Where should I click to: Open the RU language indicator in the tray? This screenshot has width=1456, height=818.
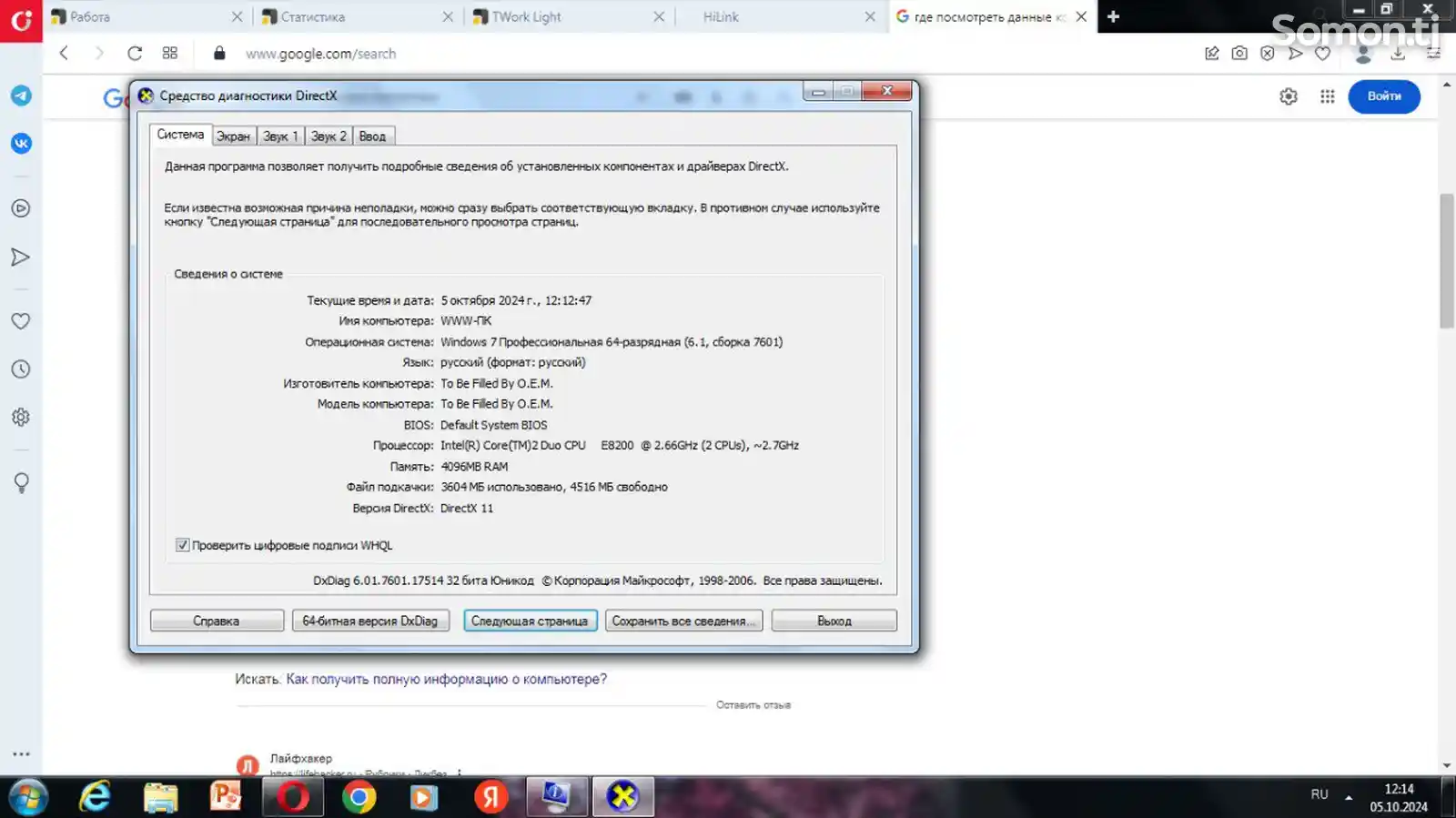pyautogui.click(x=1319, y=794)
